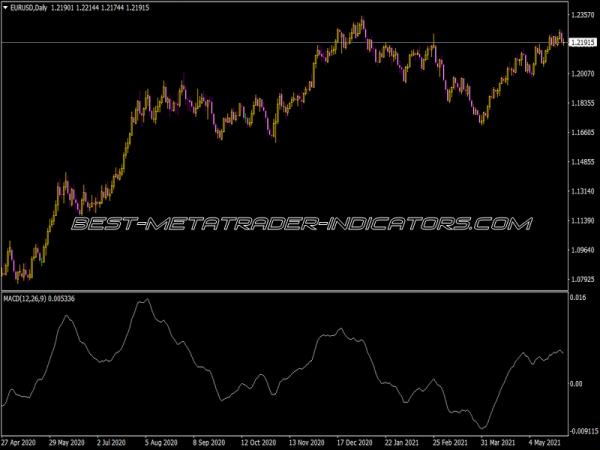Viewport: 600px width, 450px height.
Task: Click the 1.14855 price axis value
Action: coord(583,162)
